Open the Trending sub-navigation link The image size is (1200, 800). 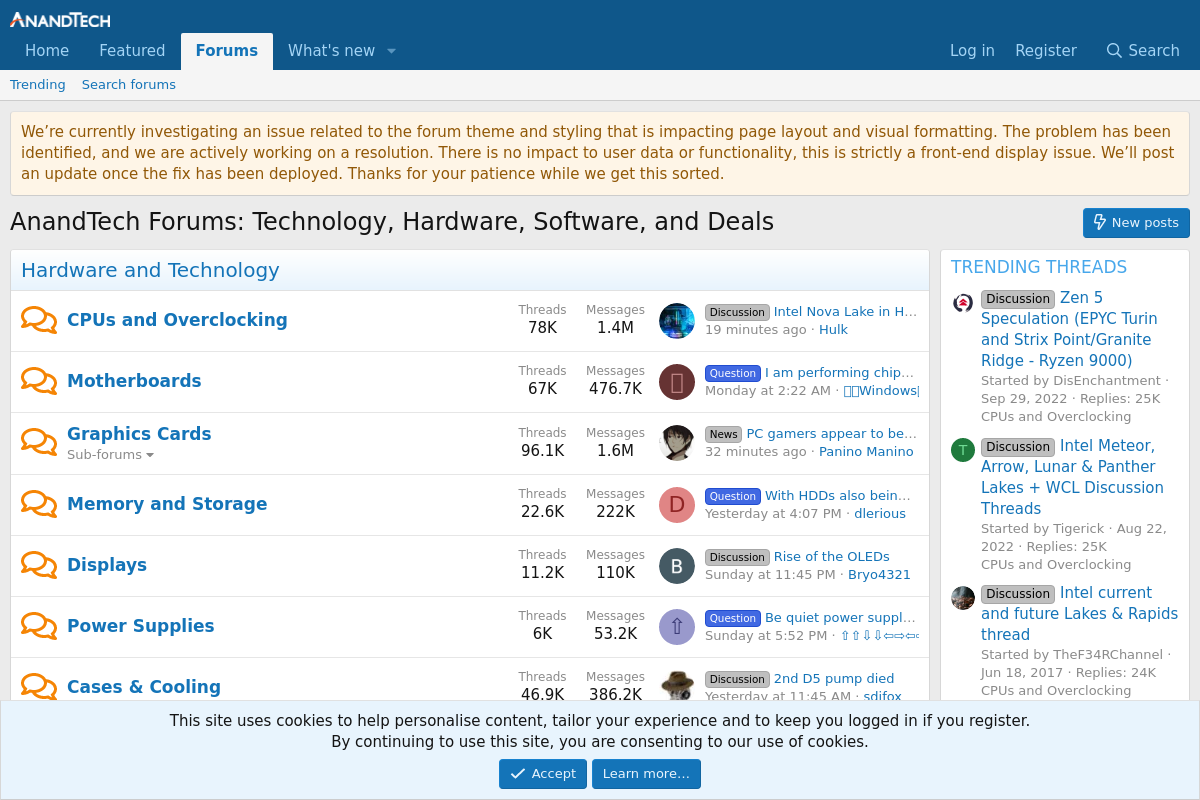38,85
